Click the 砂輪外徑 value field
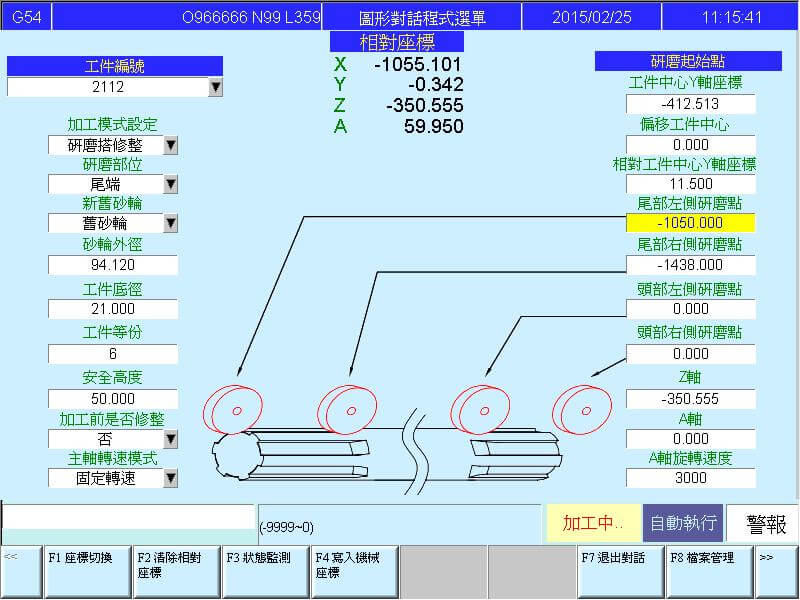 pyautogui.click(x=112, y=265)
